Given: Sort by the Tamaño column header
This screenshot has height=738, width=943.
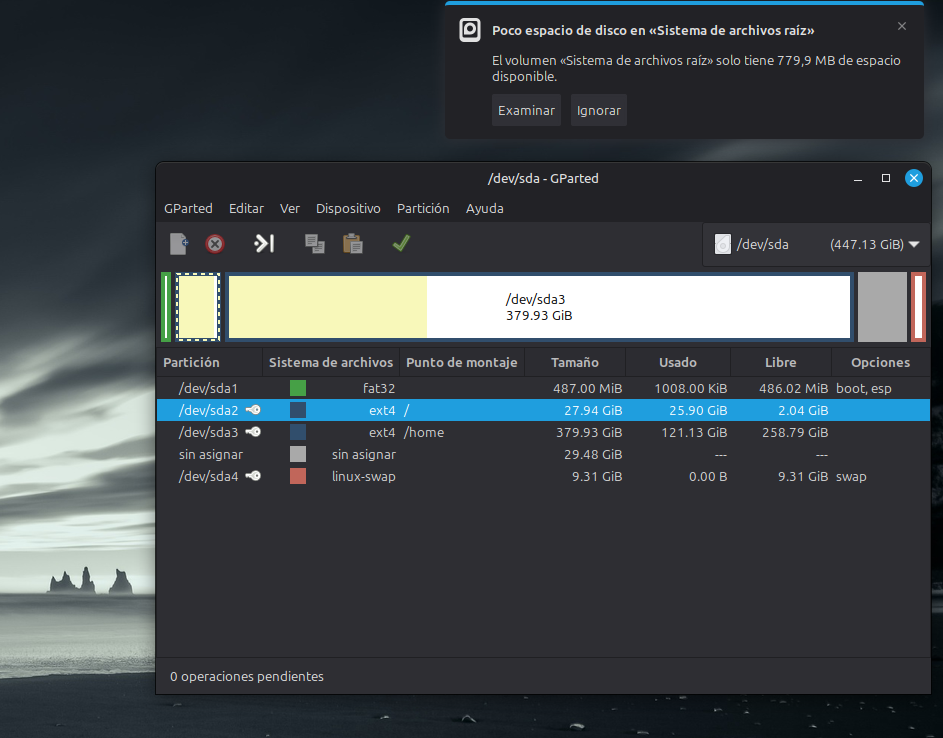Looking at the screenshot, I should tap(574, 362).
